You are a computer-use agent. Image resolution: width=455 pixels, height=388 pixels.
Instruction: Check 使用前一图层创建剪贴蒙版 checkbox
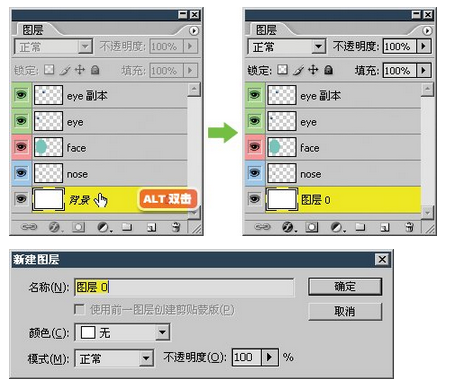click(79, 309)
